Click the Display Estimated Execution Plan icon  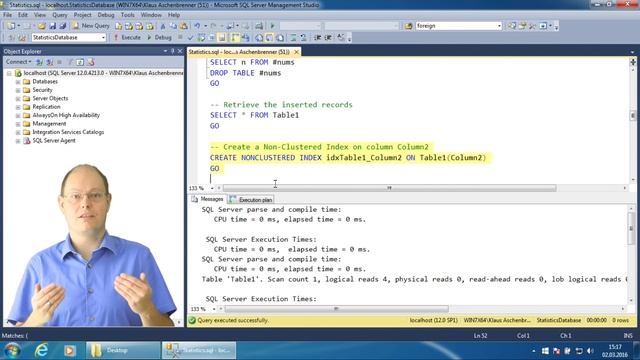201,38
